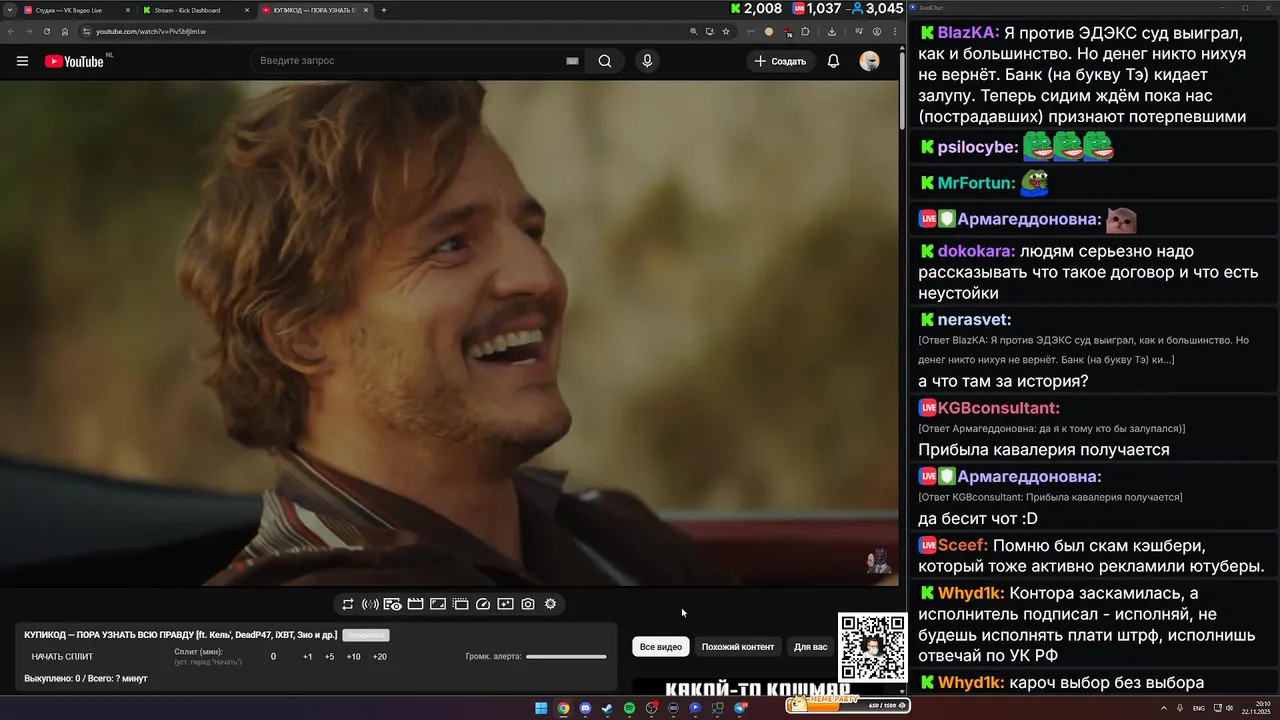Go back in browser history

click(x=11, y=31)
